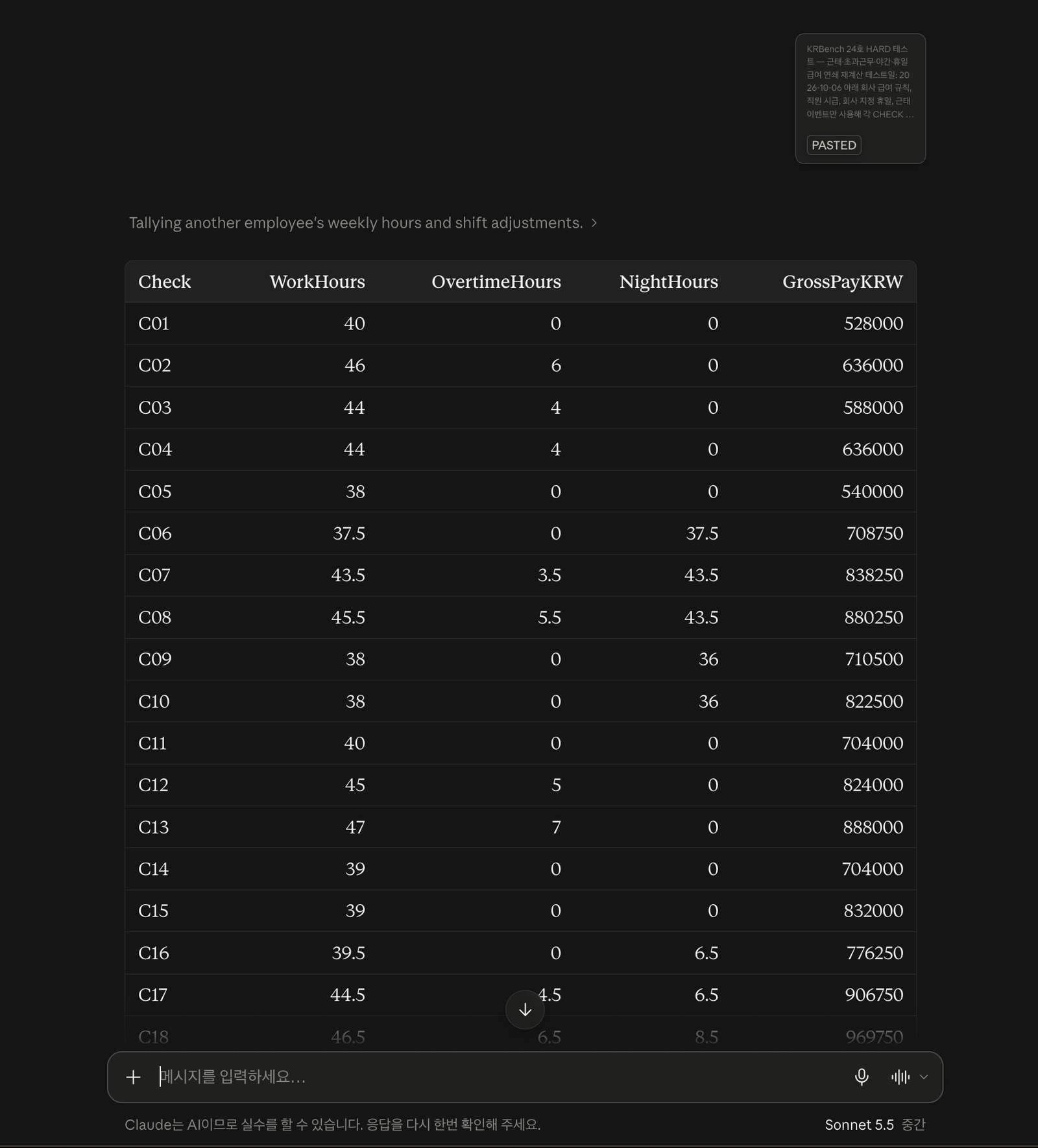Click work hours 39.5 in row C16
Screen dimensions: 1038x1148
click(x=349, y=953)
